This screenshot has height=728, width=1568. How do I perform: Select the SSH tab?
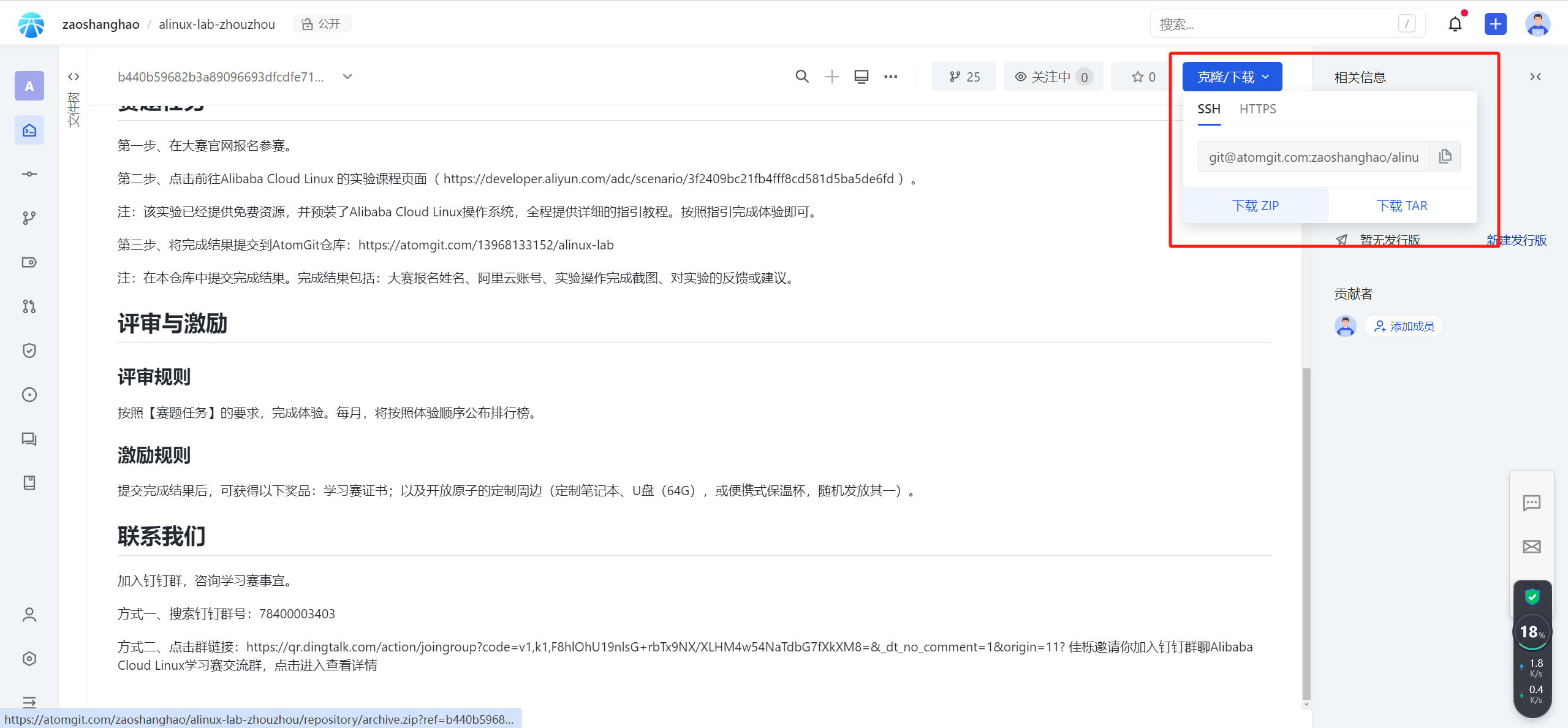(x=1208, y=109)
